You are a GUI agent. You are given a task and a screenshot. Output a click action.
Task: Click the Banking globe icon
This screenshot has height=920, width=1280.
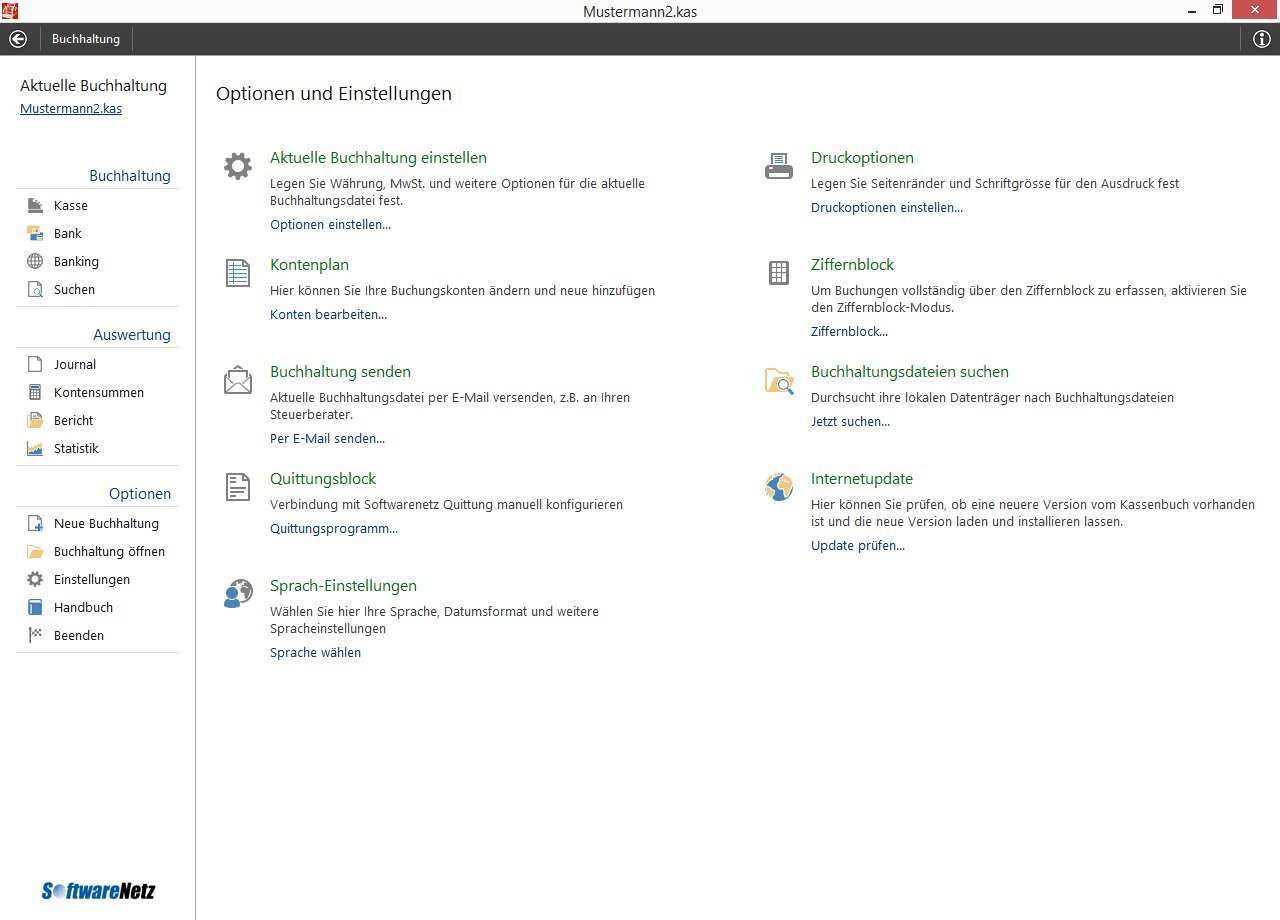click(x=35, y=261)
